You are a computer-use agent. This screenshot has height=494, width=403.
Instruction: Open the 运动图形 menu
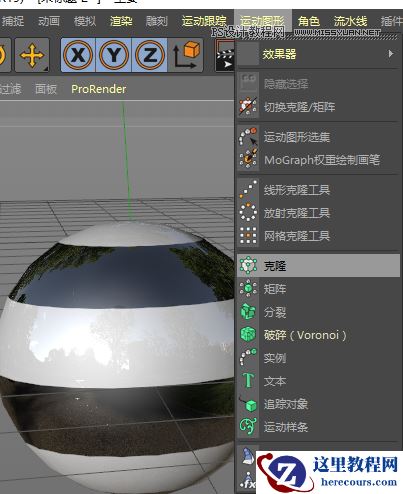click(x=262, y=21)
